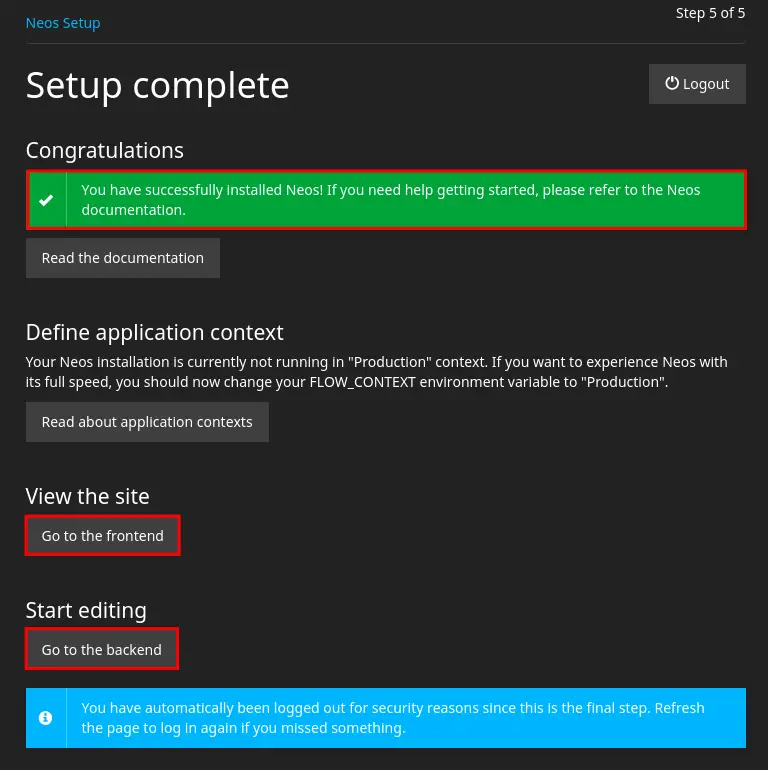
Task: Click Read about application contexts button
Action: tap(147, 422)
